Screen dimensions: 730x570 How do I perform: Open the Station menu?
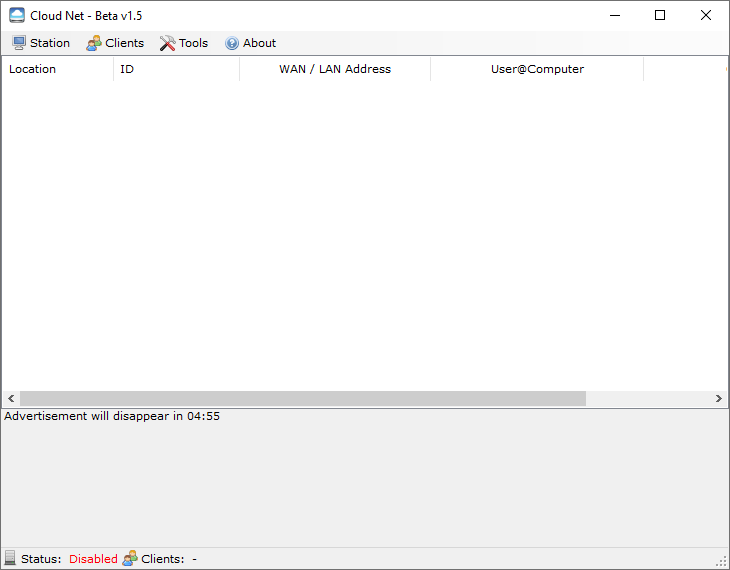click(x=41, y=43)
